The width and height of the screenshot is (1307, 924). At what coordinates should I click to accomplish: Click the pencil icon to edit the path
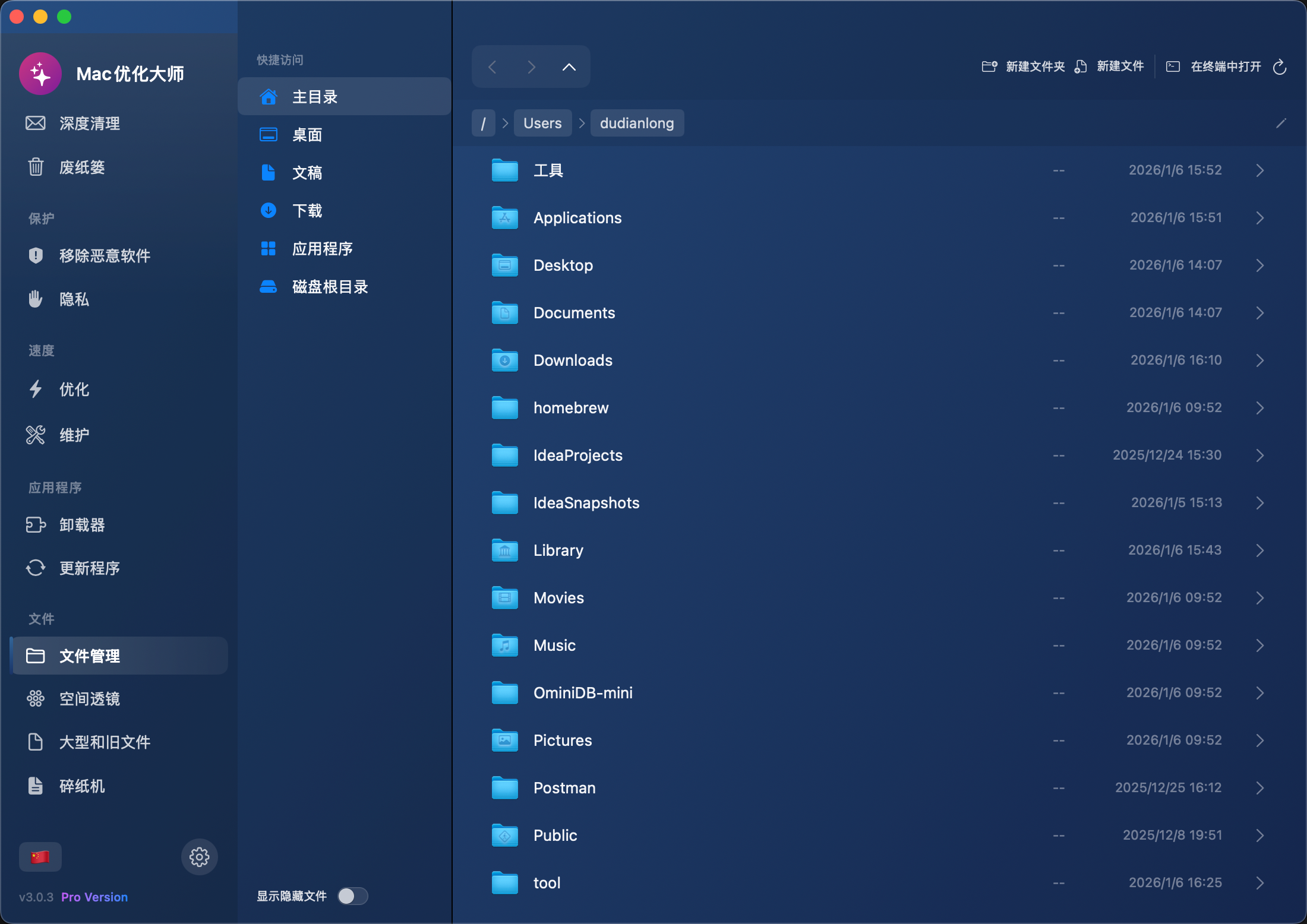click(1281, 123)
